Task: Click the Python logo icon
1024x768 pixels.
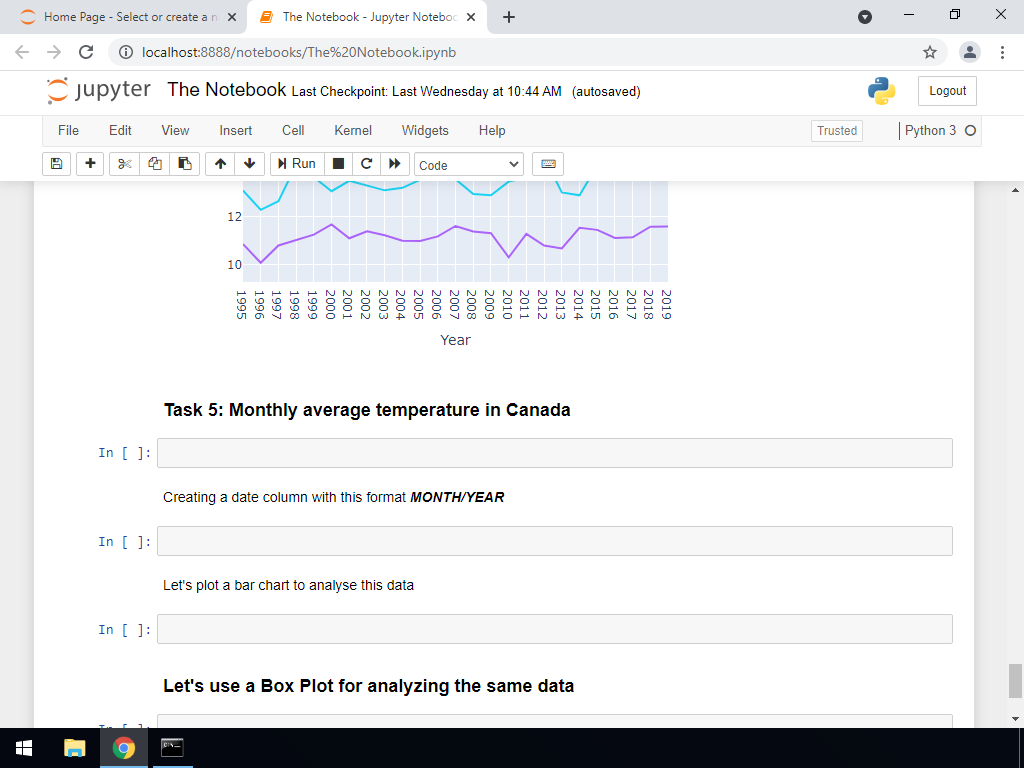Action: coord(881,91)
